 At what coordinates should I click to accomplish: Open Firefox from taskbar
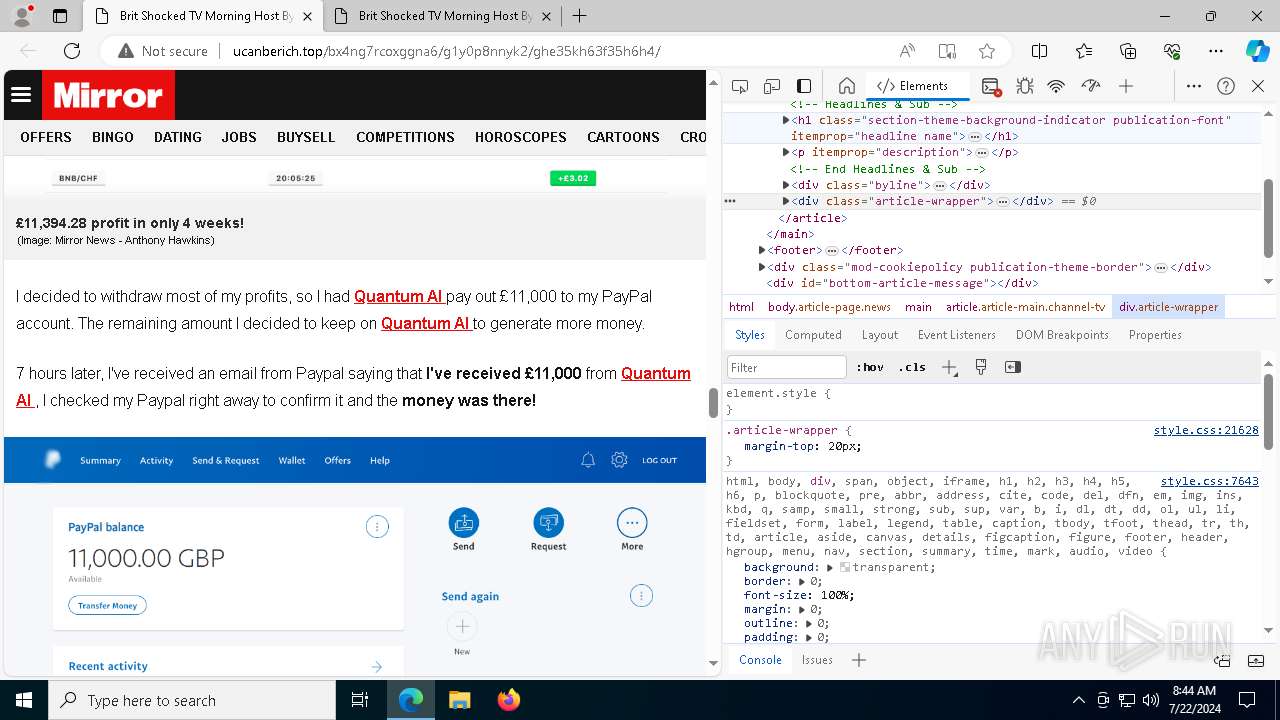pos(508,700)
